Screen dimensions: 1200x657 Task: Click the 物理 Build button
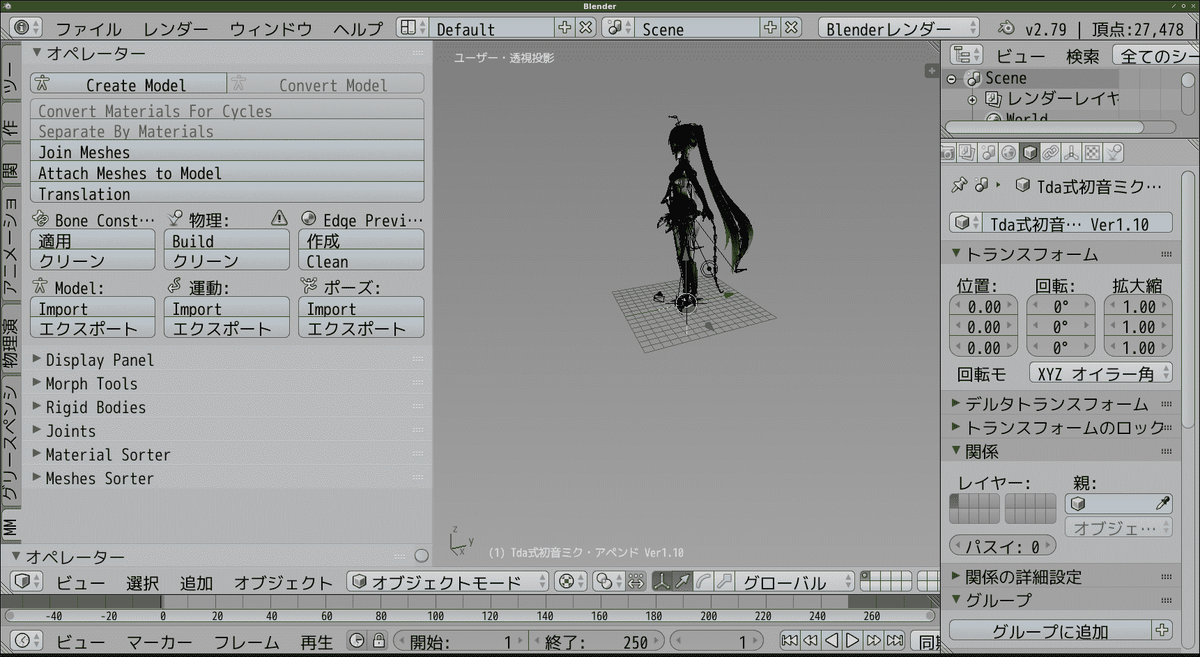tap(227, 240)
